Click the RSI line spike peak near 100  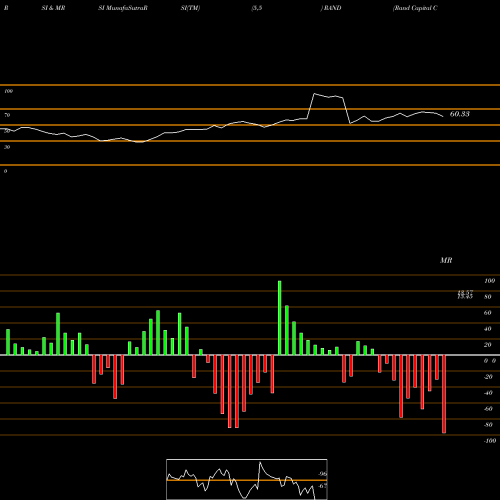click(314, 94)
